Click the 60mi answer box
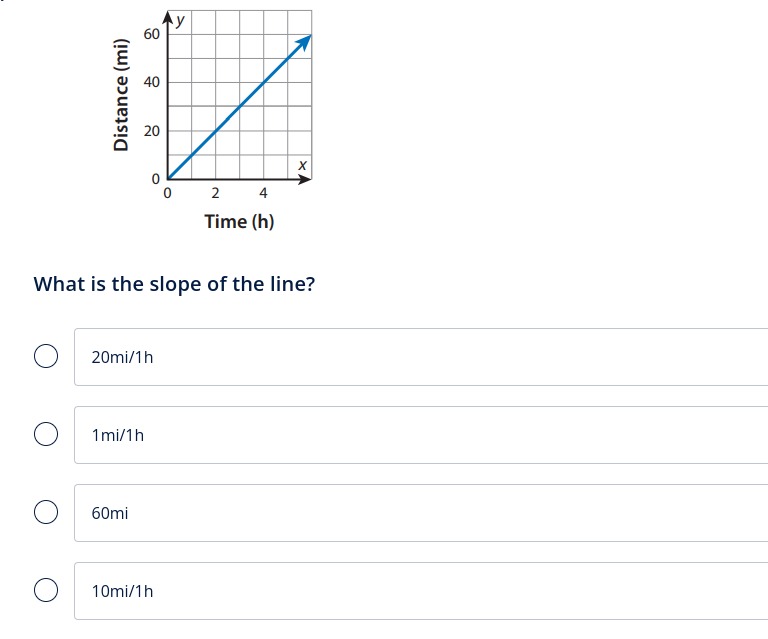Screen dimensions: 768x639 pyautogui.click(x=421, y=513)
